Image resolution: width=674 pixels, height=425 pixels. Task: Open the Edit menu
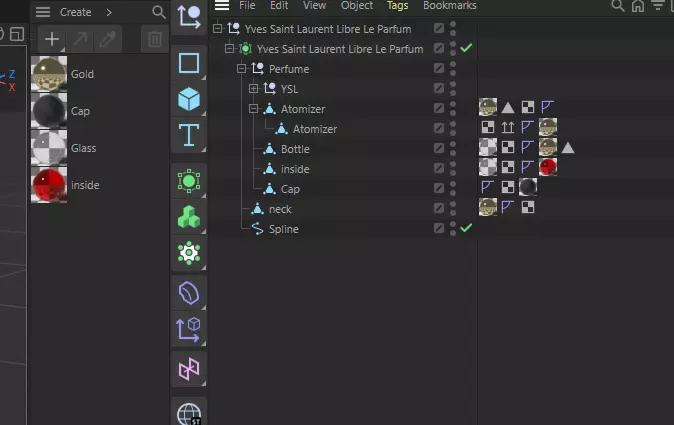pos(279,5)
